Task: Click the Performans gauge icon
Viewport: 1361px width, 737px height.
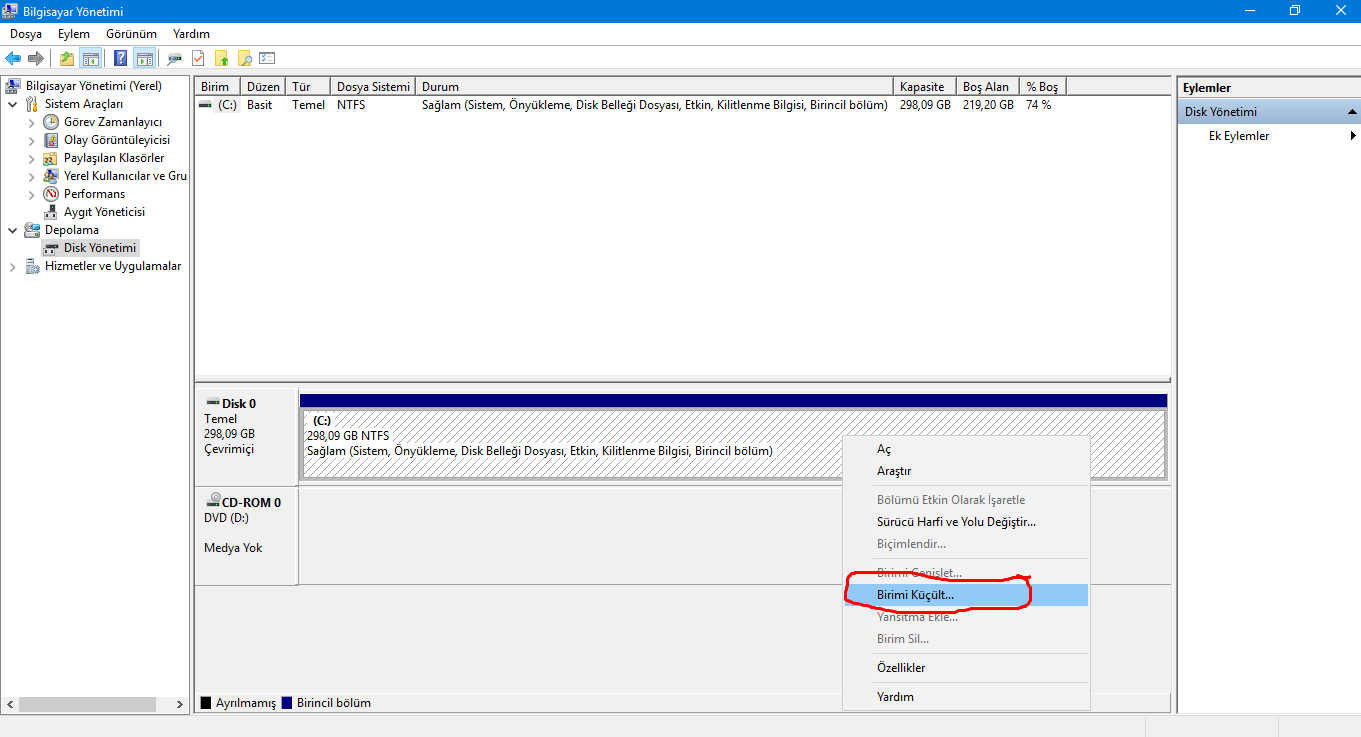Action: pyautogui.click(x=51, y=194)
